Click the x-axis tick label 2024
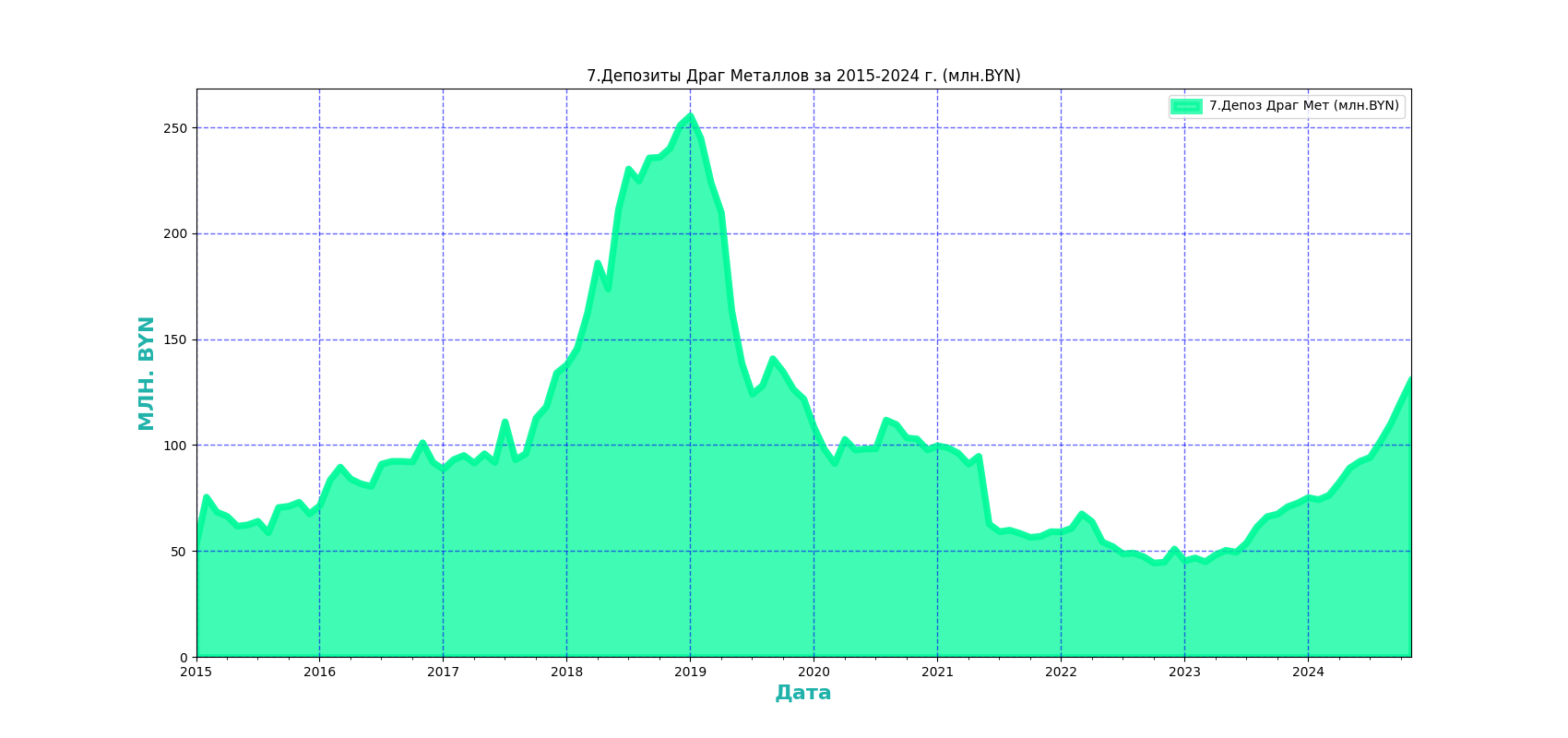 point(1308,673)
